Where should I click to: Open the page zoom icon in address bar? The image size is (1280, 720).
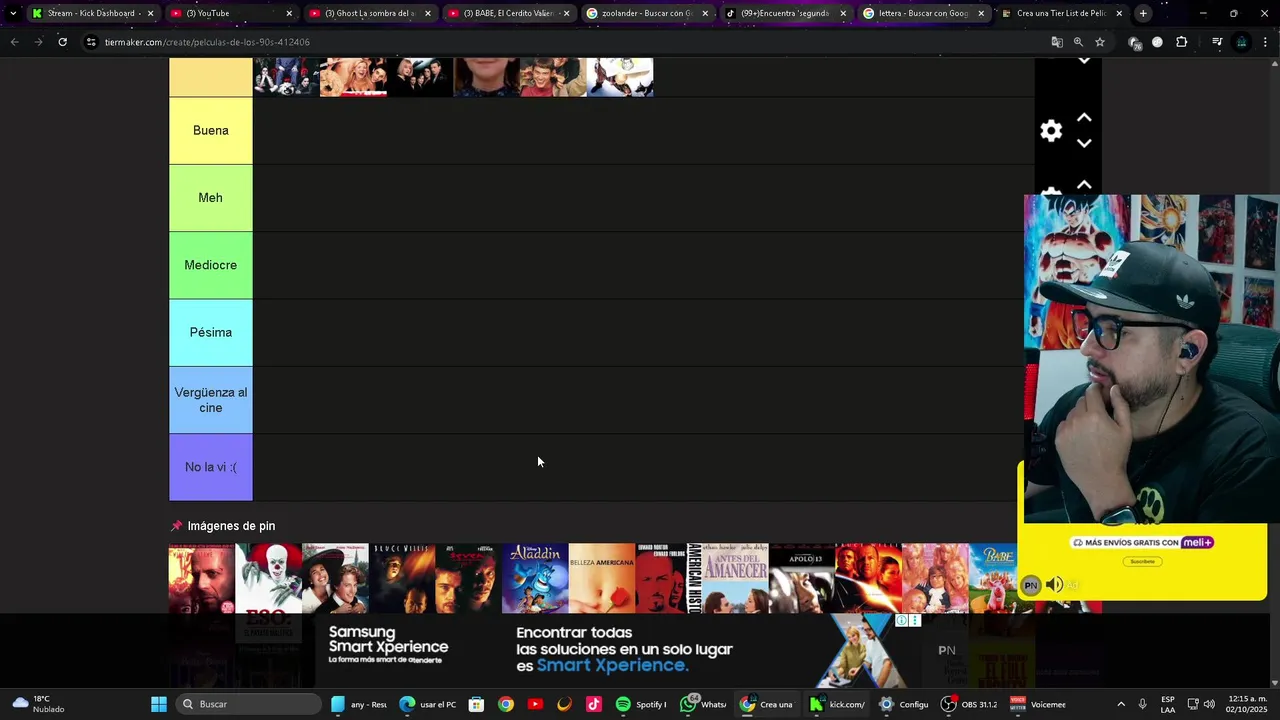(x=1078, y=42)
